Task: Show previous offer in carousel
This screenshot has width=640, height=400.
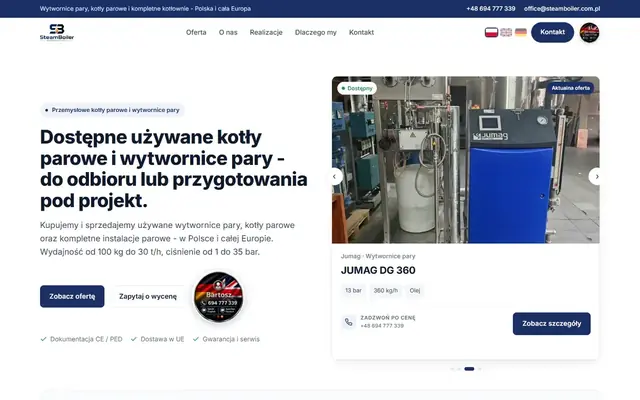Action: tap(335, 176)
